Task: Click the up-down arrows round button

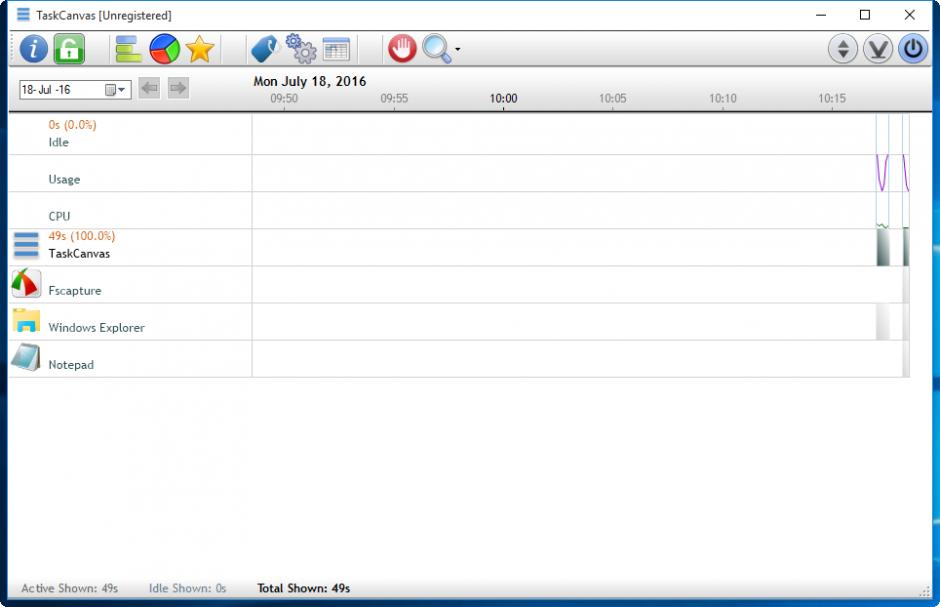Action: pyautogui.click(x=843, y=49)
